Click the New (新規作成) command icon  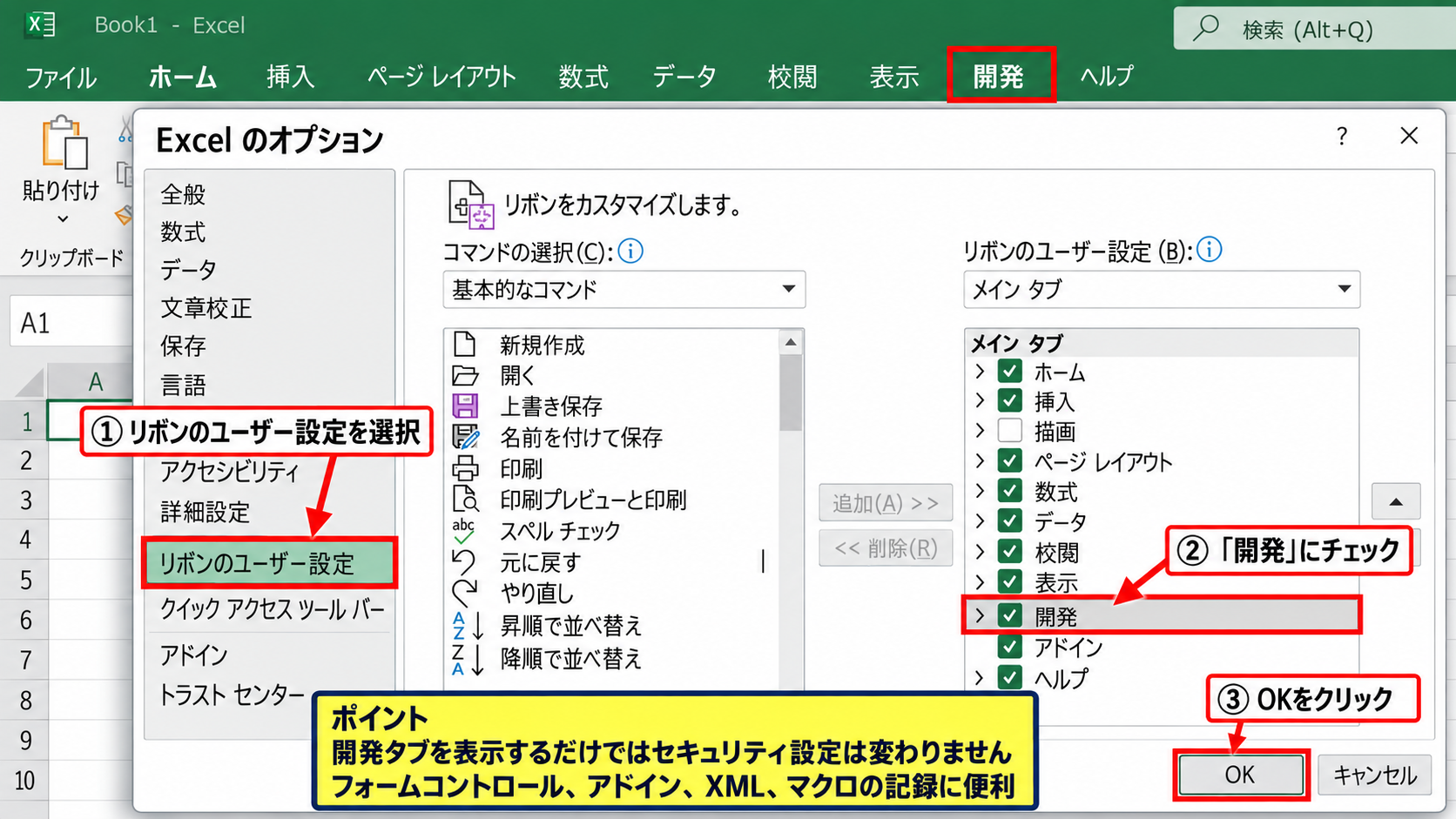(x=465, y=345)
